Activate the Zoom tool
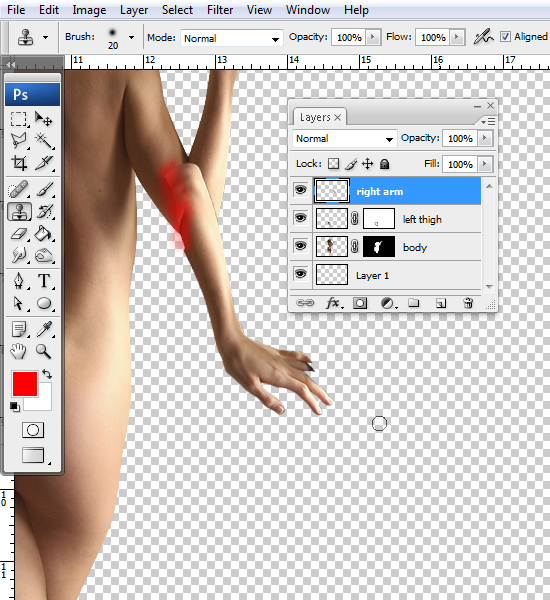This screenshot has height=600, width=550. (43, 351)
